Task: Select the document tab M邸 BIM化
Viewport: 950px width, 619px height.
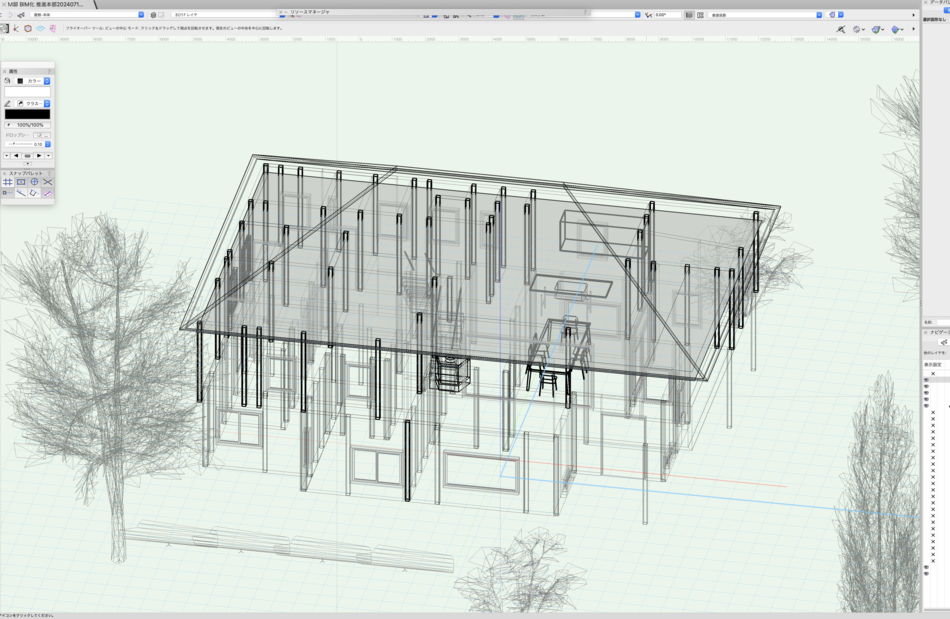Action: 45,4
